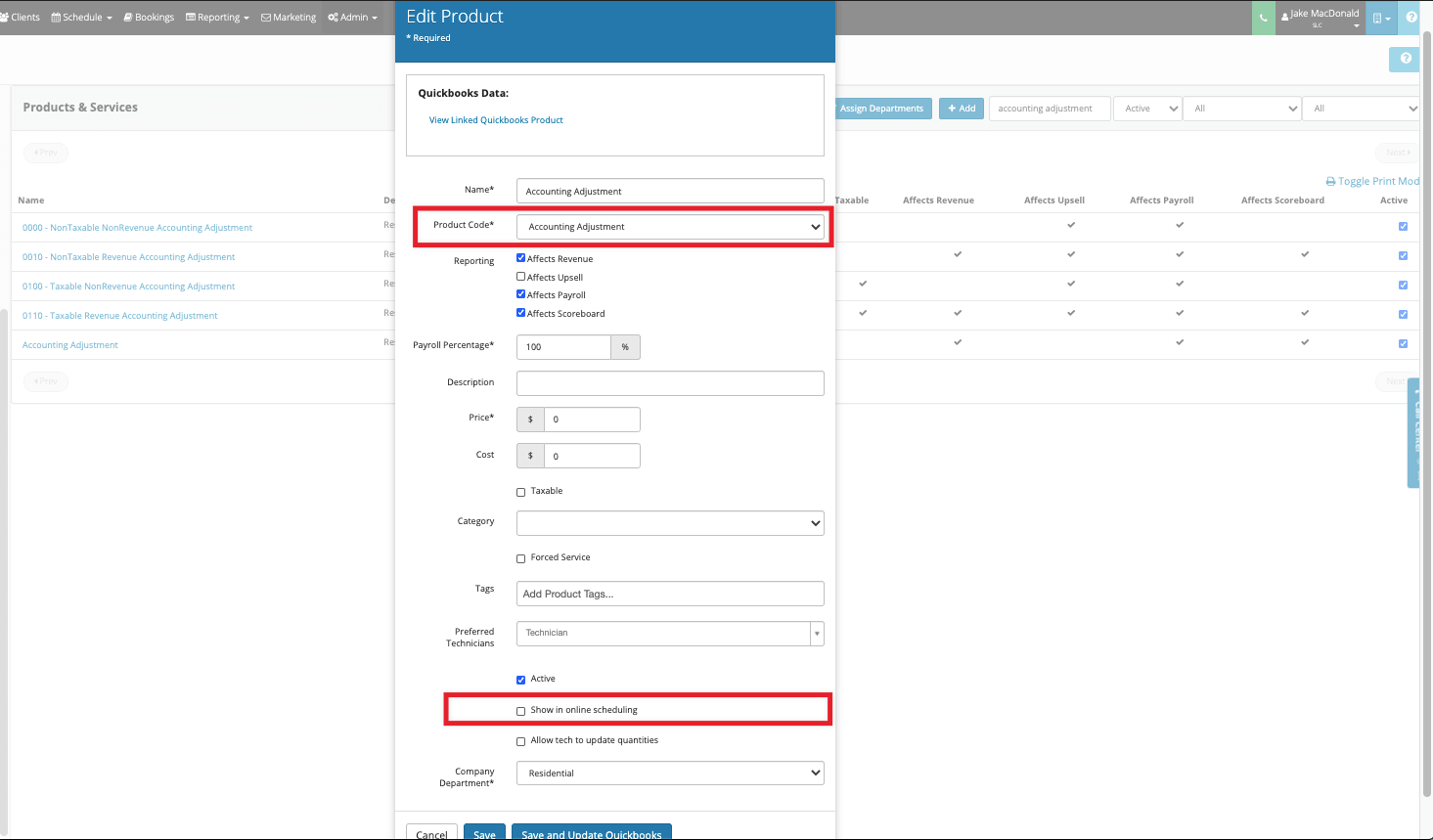Open the Marketing page
1433x840 pixels.
click(x=289, y=18)
